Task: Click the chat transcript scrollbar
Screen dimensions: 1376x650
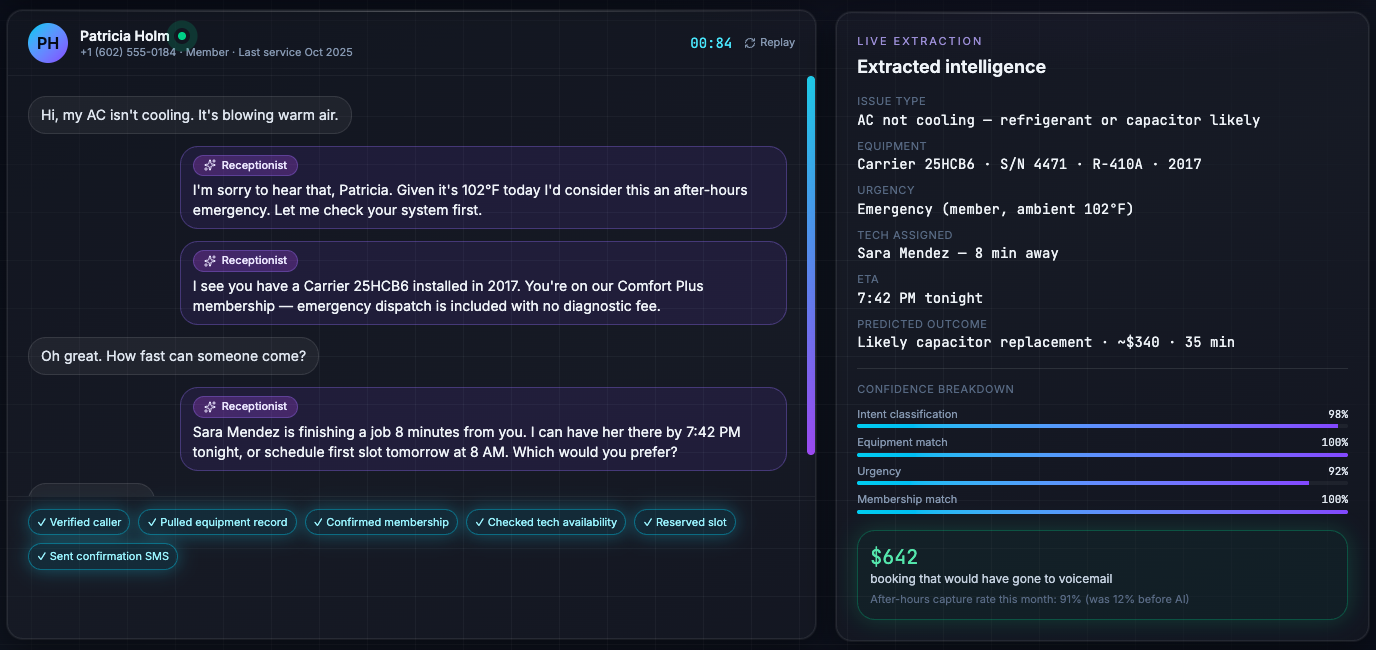Action: tap(811, 265)
